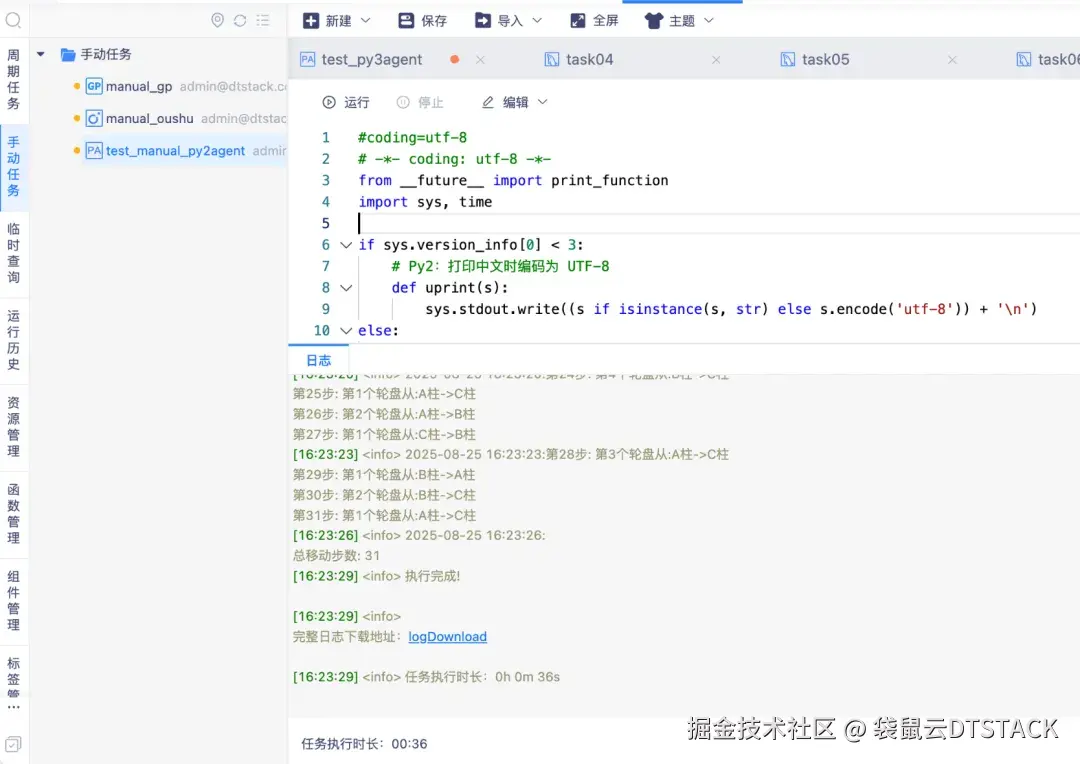Click the locate-in-tree icon above the task list
Image resolution: width=1080 pixels, height=764 pixels.
pyautogui.click(x=216, y=19)
